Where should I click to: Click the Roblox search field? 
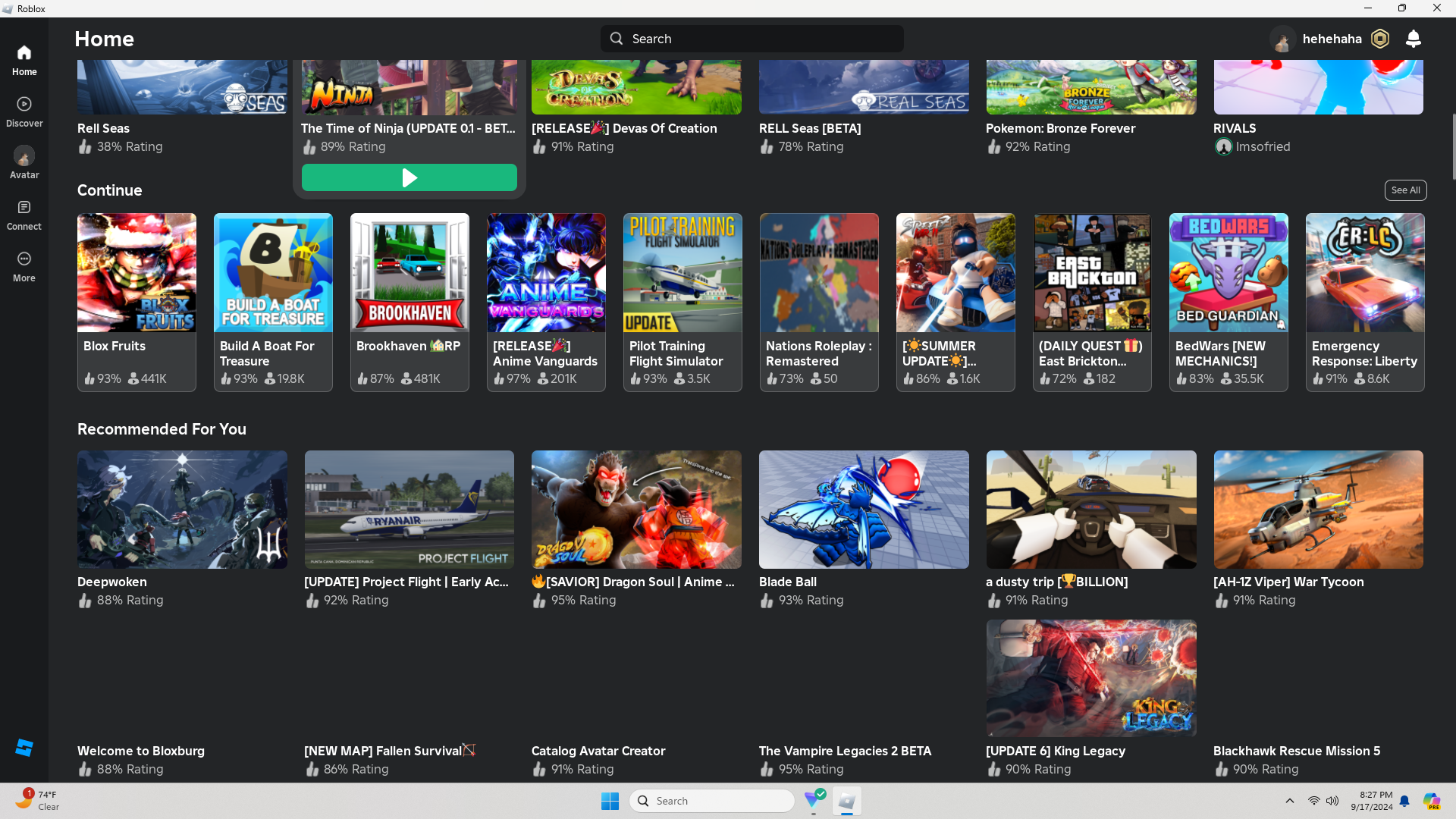pos(752,39)
